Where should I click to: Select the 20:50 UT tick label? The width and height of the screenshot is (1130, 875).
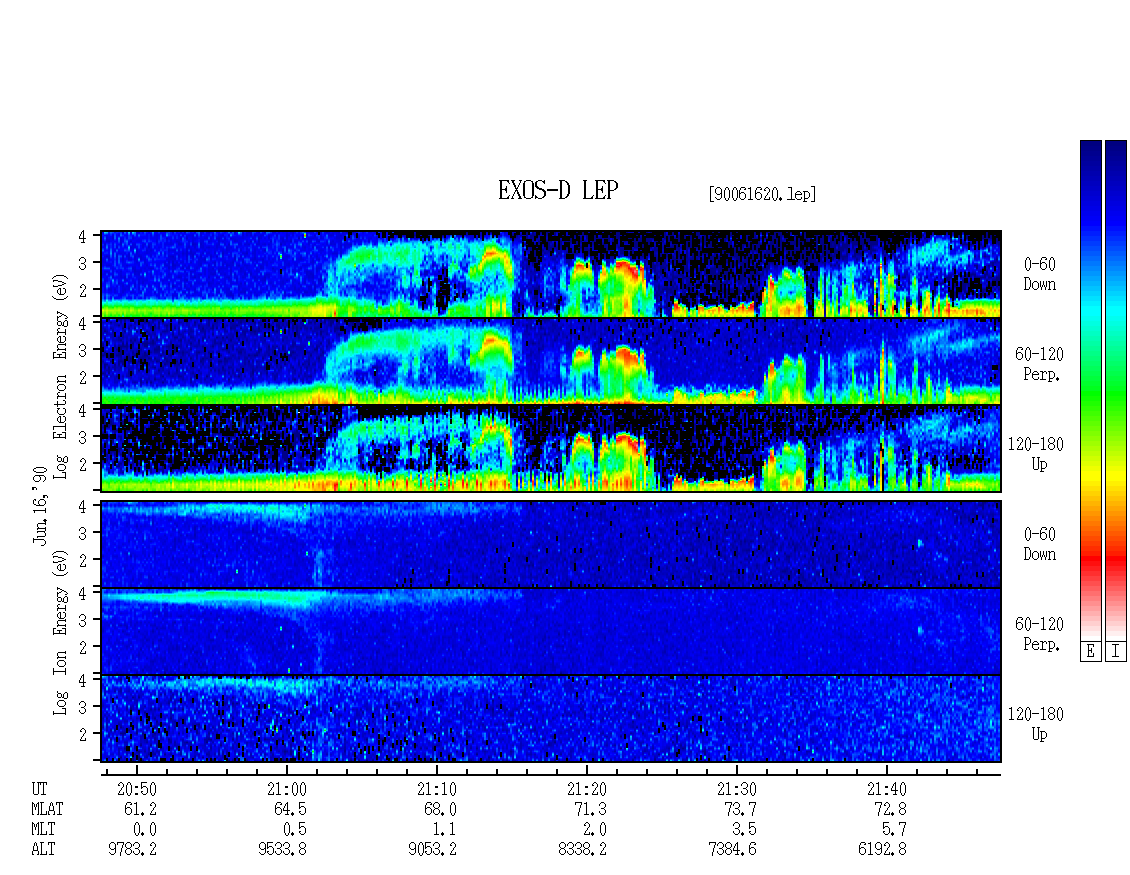pos(137,789)
